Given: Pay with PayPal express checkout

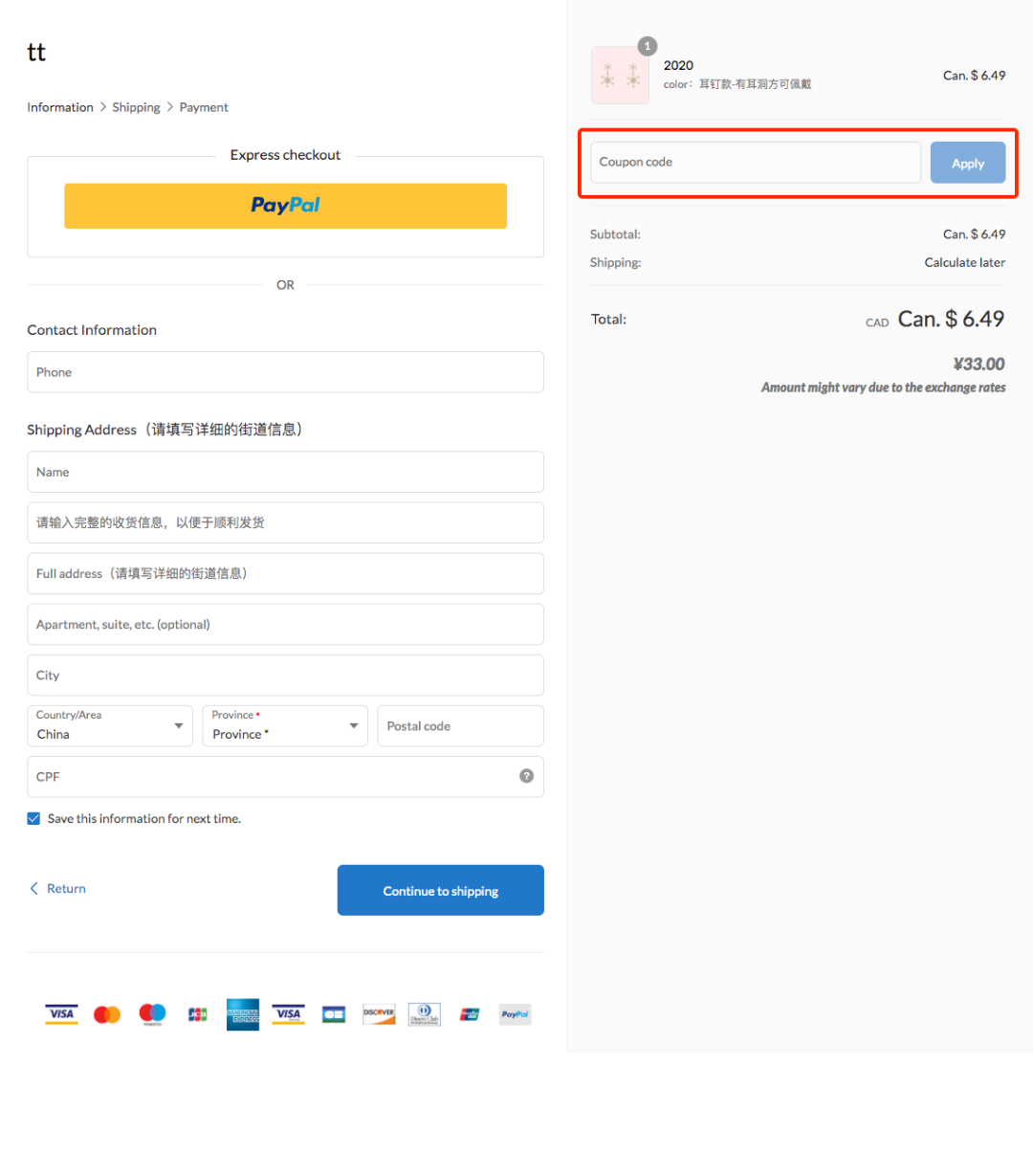Looking at the screenshot, I should 285,206.
